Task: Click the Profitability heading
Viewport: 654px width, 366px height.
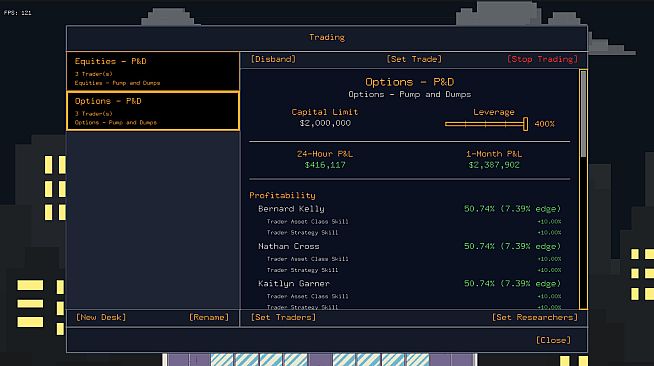Action: coord(282,195)
